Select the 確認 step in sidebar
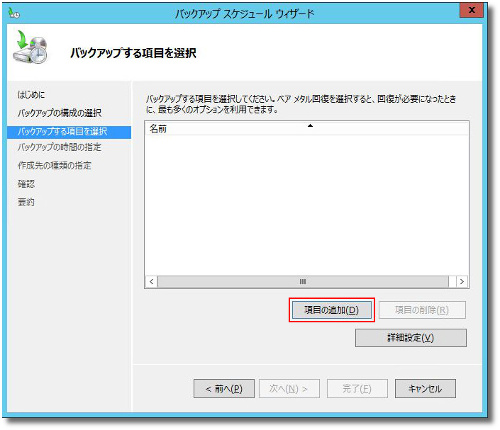 (x=26, y=184)
